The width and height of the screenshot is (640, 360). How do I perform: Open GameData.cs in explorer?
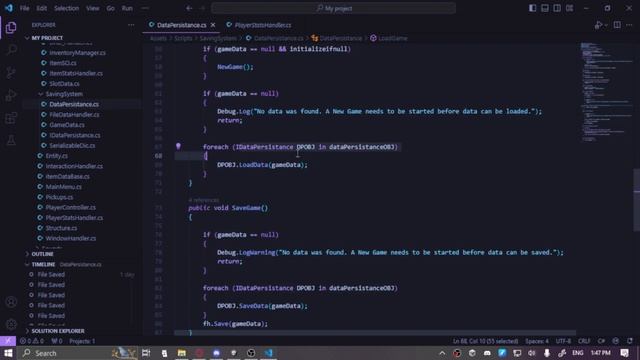pyautogui.click(x=67, y=125)
